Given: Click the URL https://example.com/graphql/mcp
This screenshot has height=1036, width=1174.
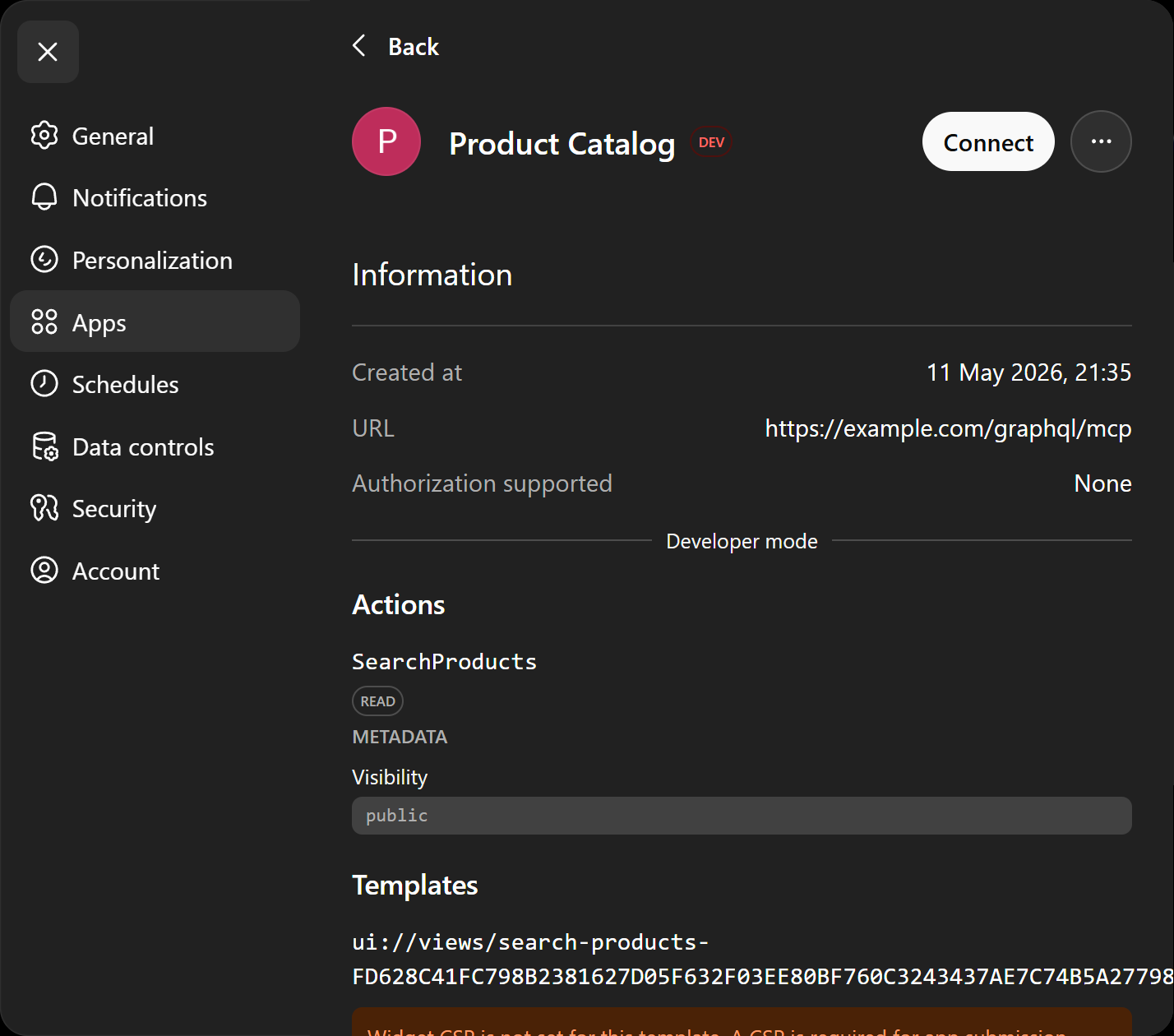Looking at the screenshot, I should point(948,428).
